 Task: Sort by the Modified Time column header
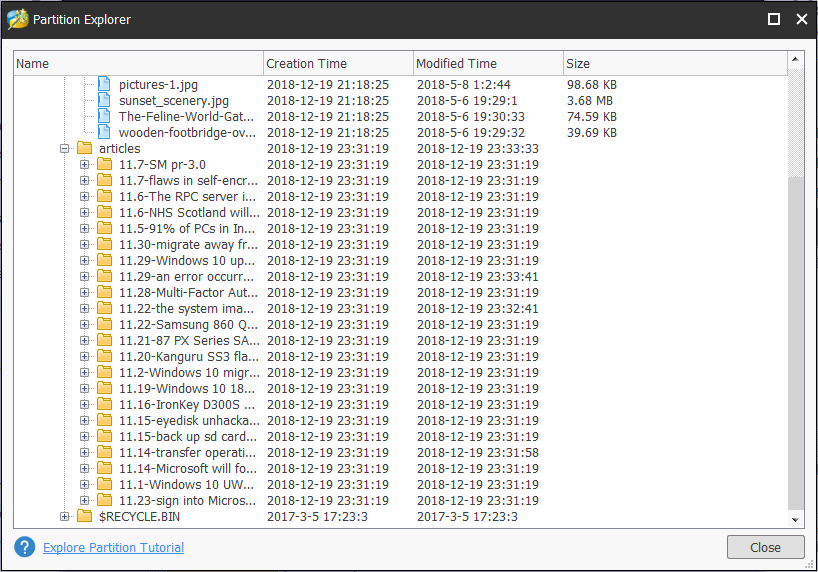pyautogui.click(x=488, y=64)
